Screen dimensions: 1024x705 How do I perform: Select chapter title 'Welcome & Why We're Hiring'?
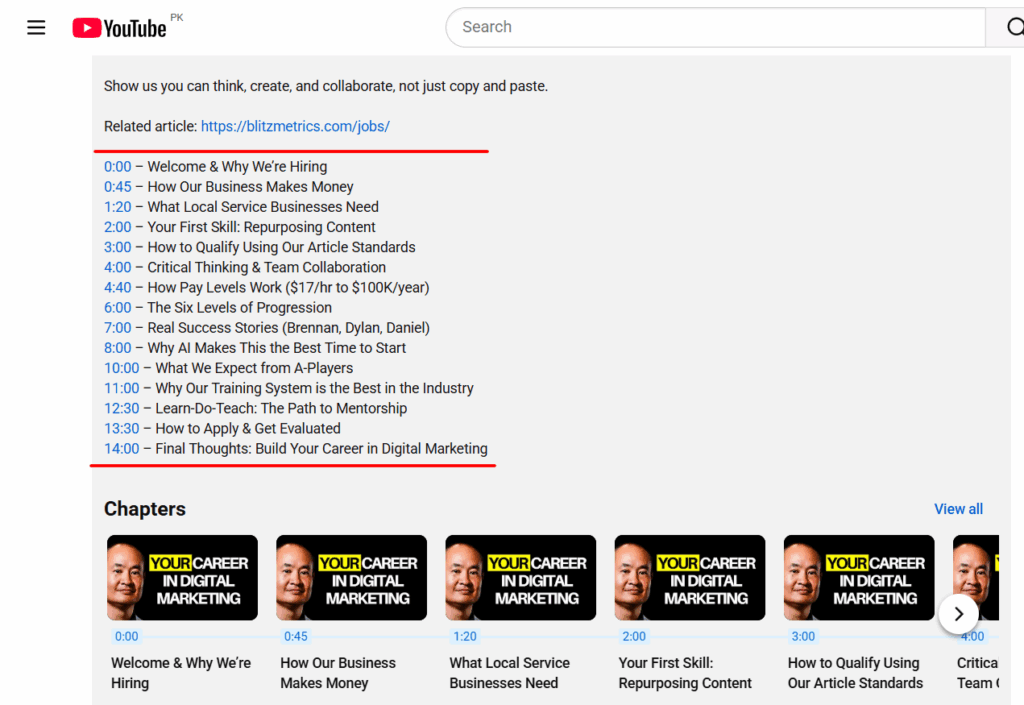pyautogui.click(x=181, y=673)
